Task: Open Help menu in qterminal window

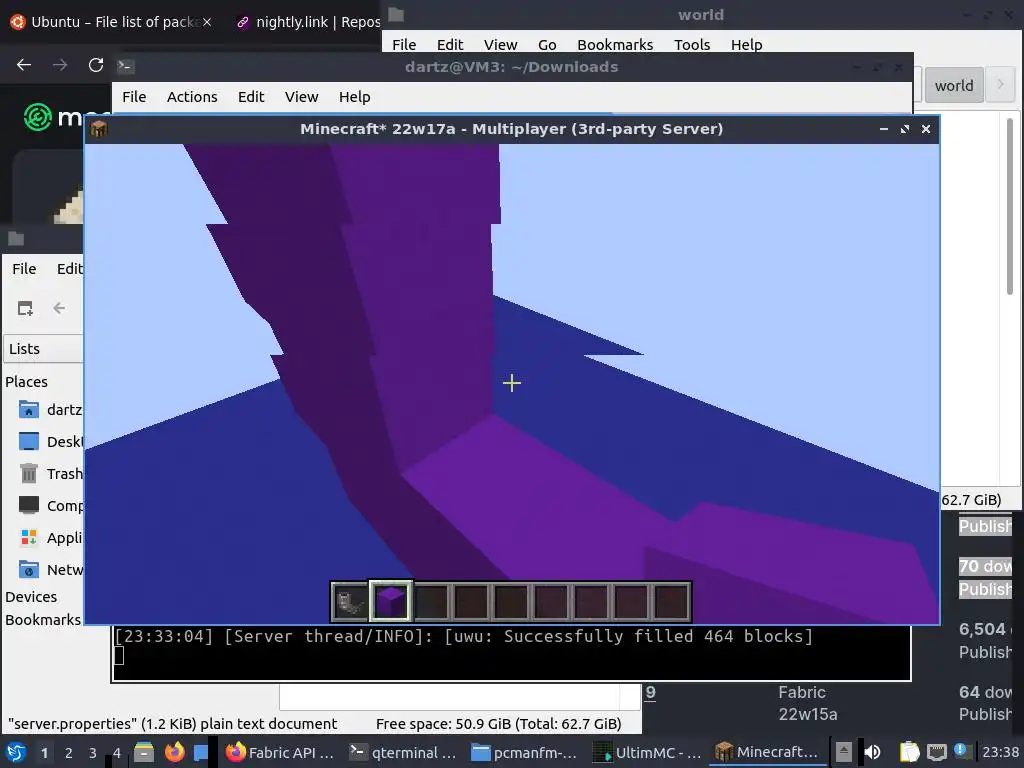Action: [x=355, y=97]
